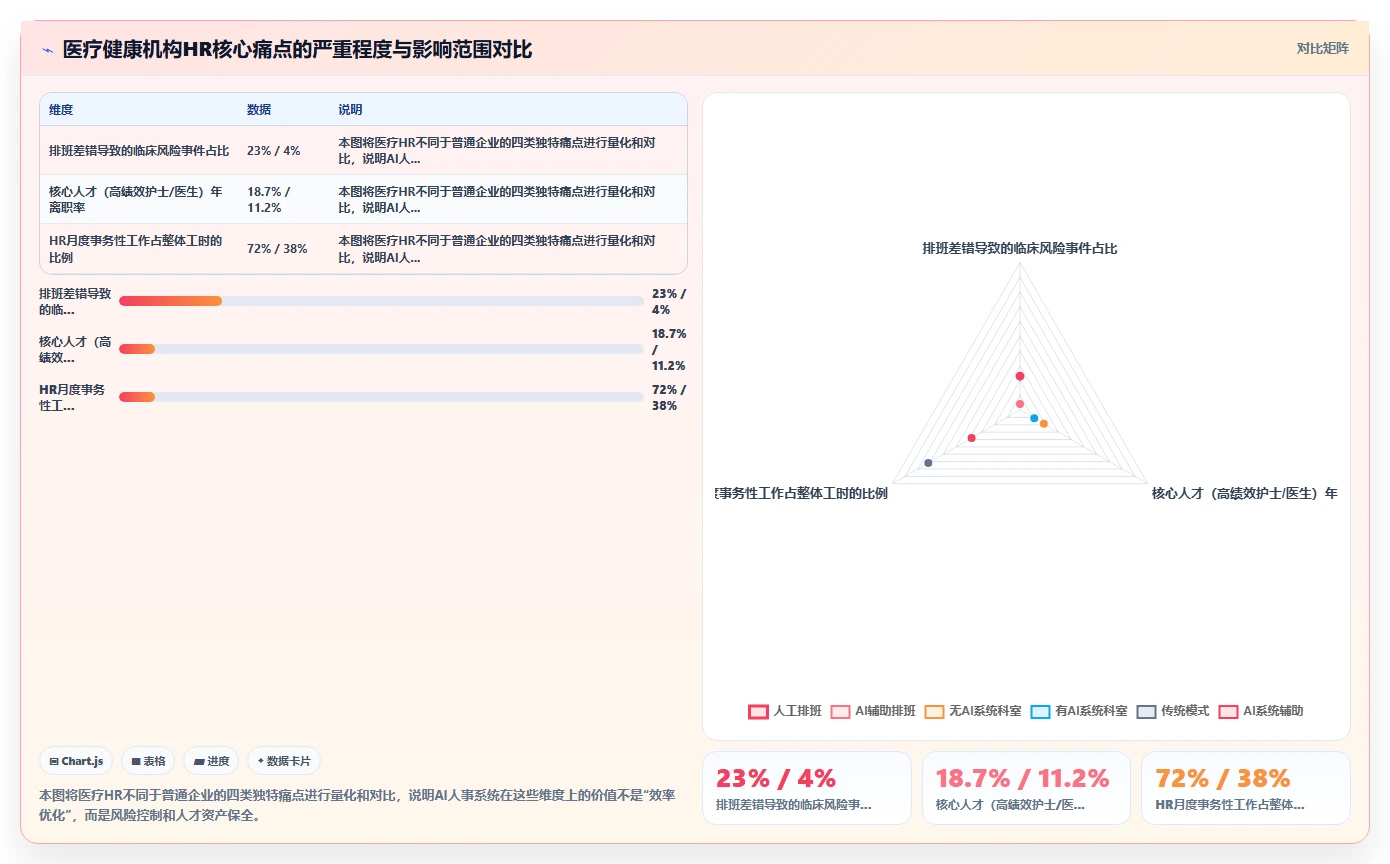Image resolution: width=1390 pixels, height=864 pixels.
Task: Click the progress bar for 排班差错导致的临…
Action: point(381,301)
